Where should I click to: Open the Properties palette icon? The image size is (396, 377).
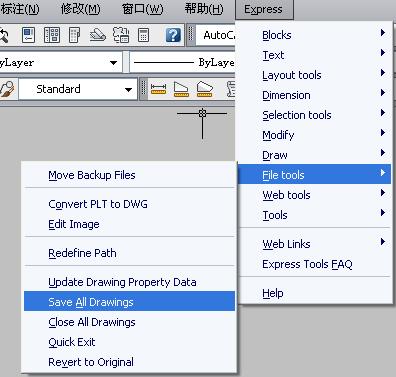click(28, 35)
